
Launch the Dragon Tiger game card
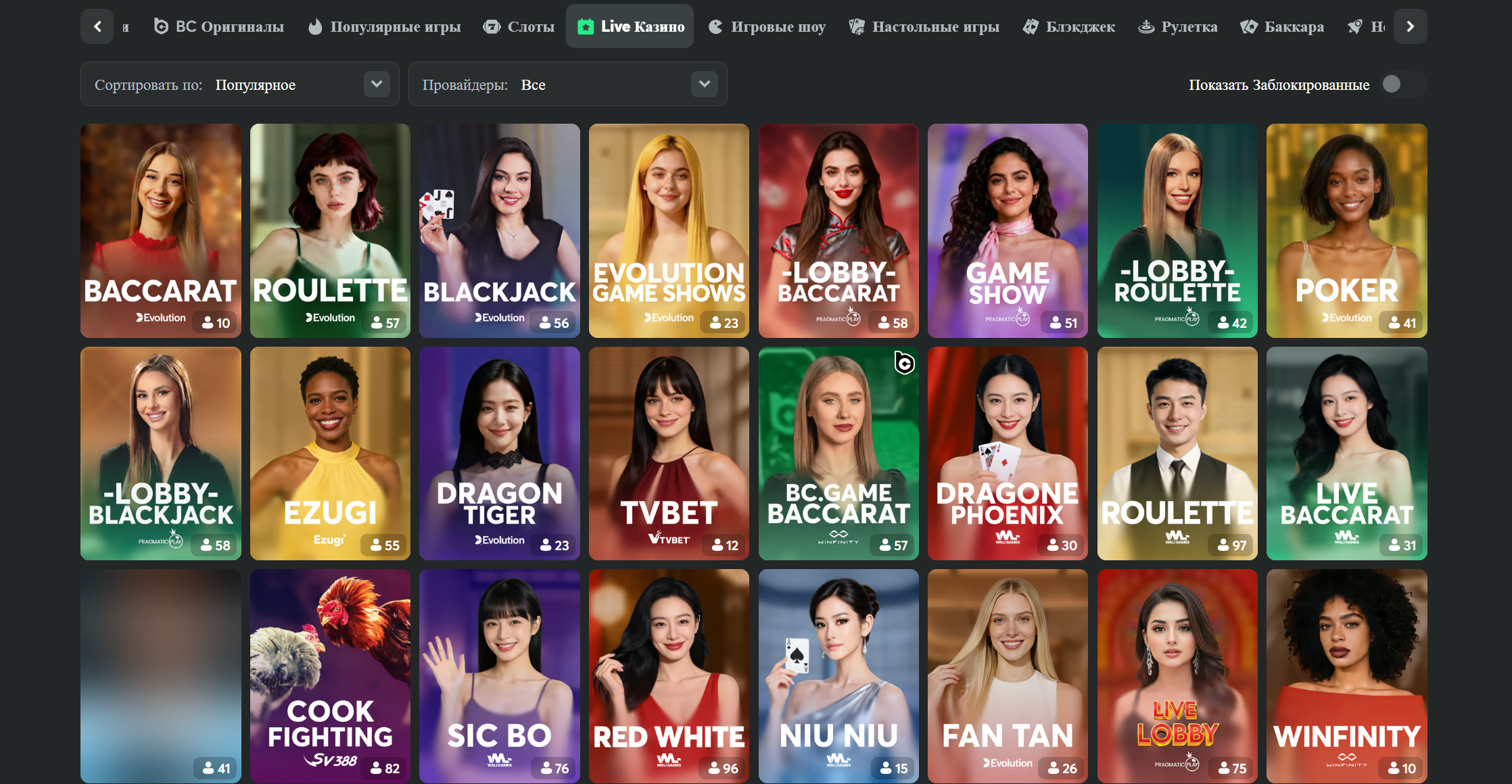500,454
